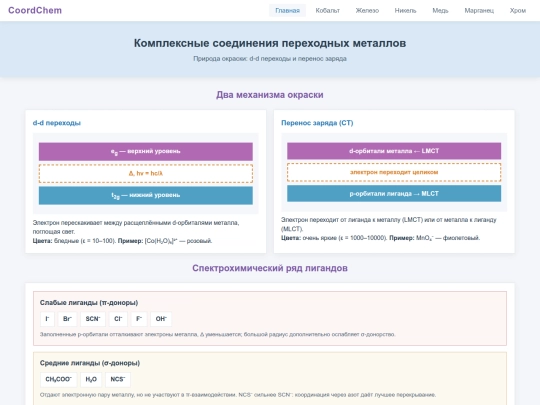Click the p-орбитали лиганда MLCT bar
The height and width of the screenshot is (405, 540).
tap(394, 194)
